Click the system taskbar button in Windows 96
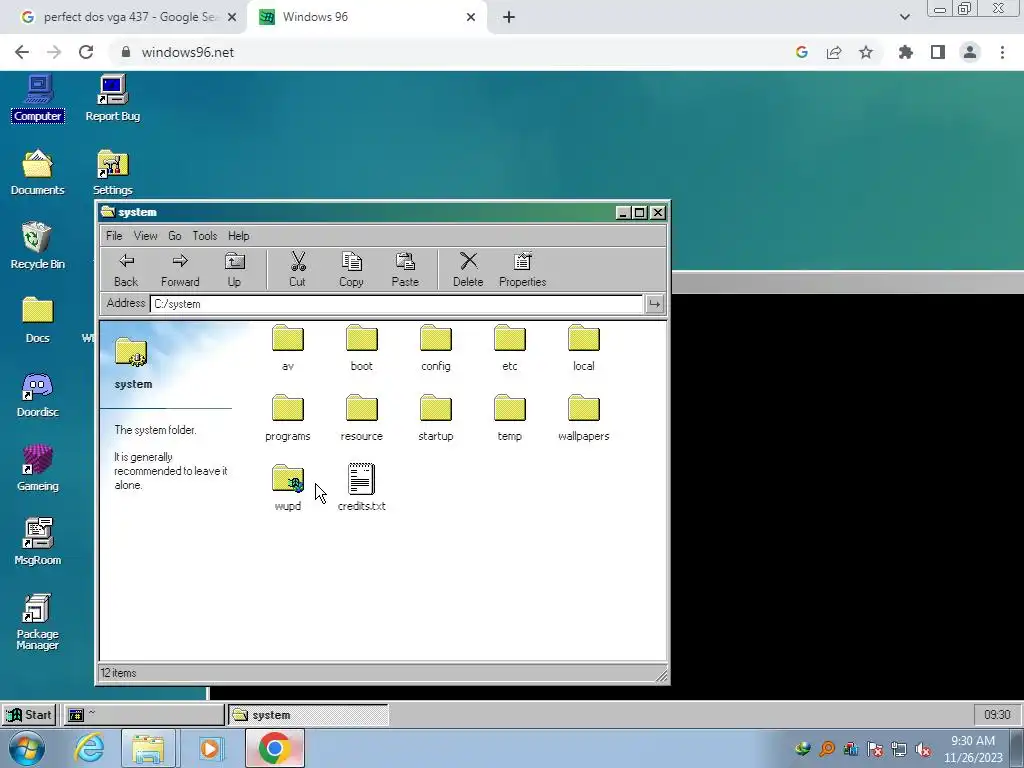This screenshot has width=1024, height=768. tap(308, 714)
